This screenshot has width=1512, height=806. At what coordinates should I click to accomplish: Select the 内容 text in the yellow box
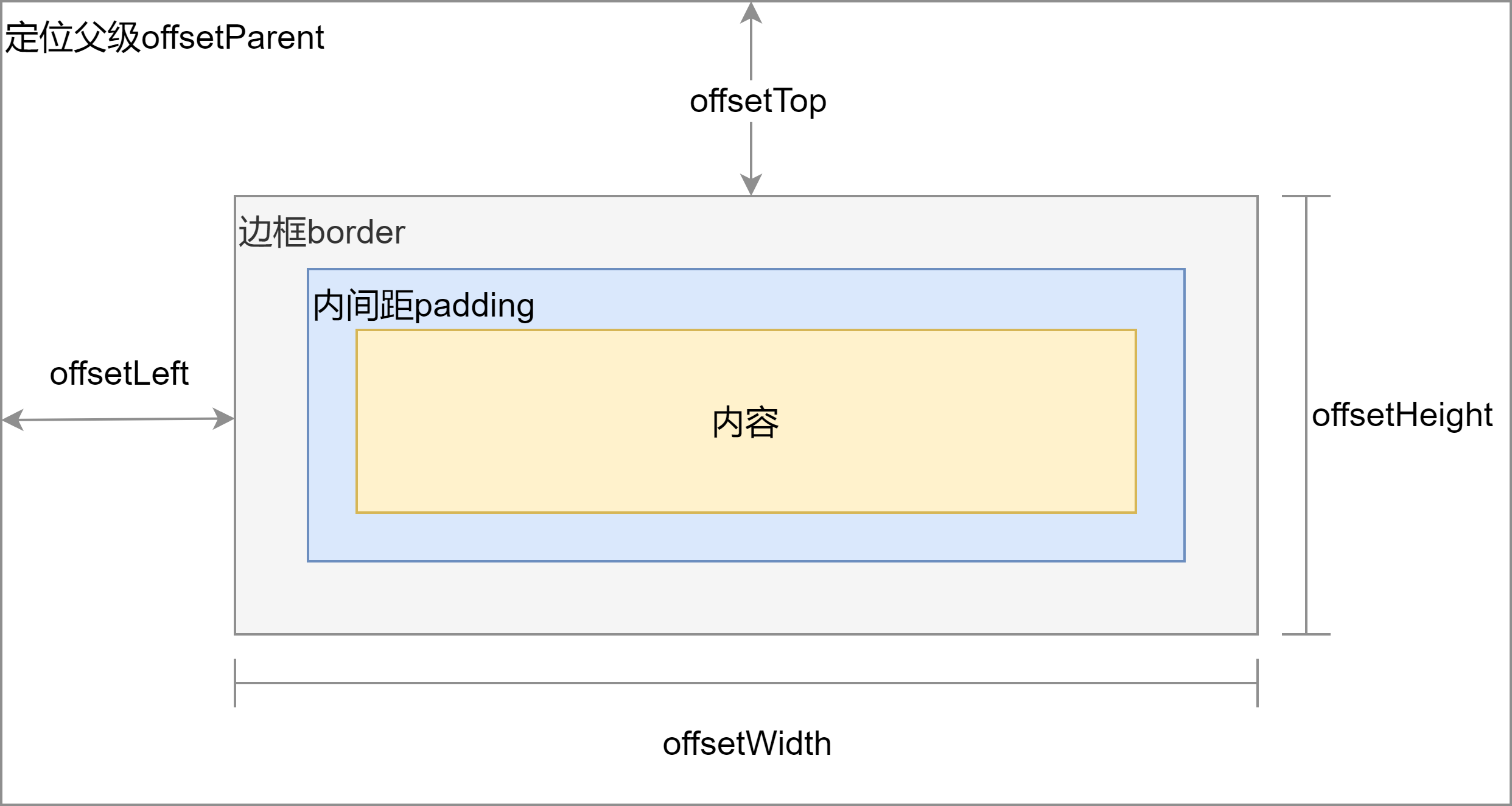pyautogui.click(x=745, y=422)
